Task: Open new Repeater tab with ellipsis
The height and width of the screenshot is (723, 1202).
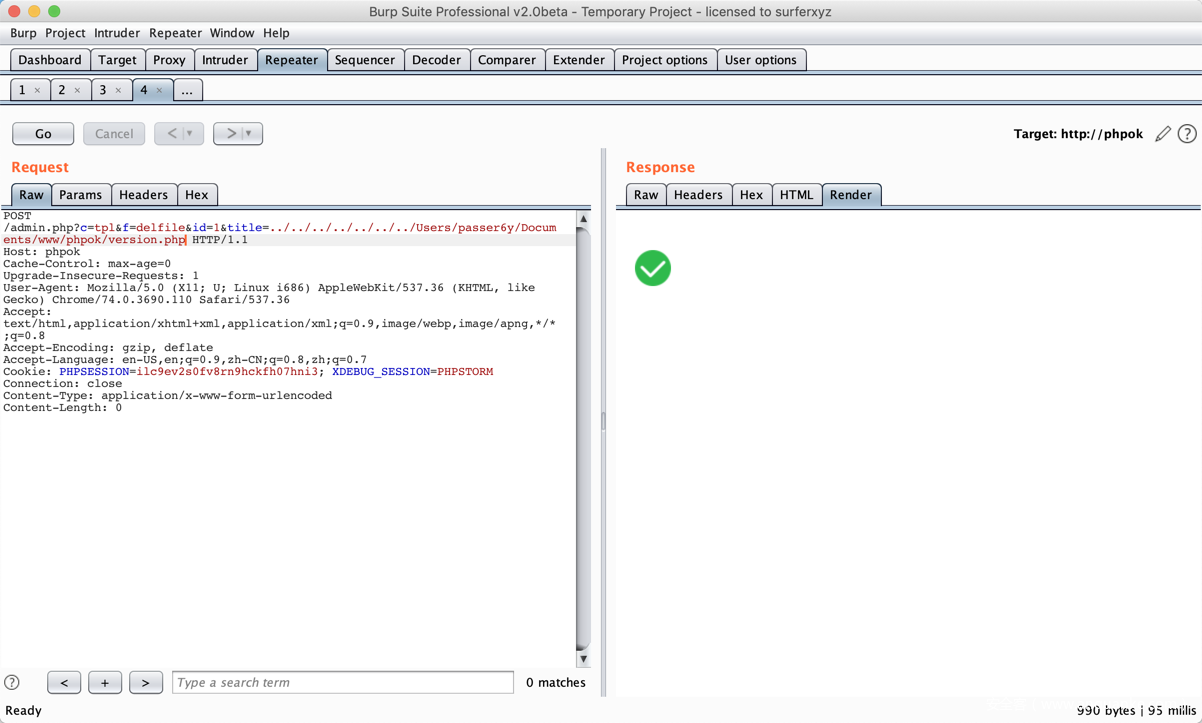Action: point(187,90)
